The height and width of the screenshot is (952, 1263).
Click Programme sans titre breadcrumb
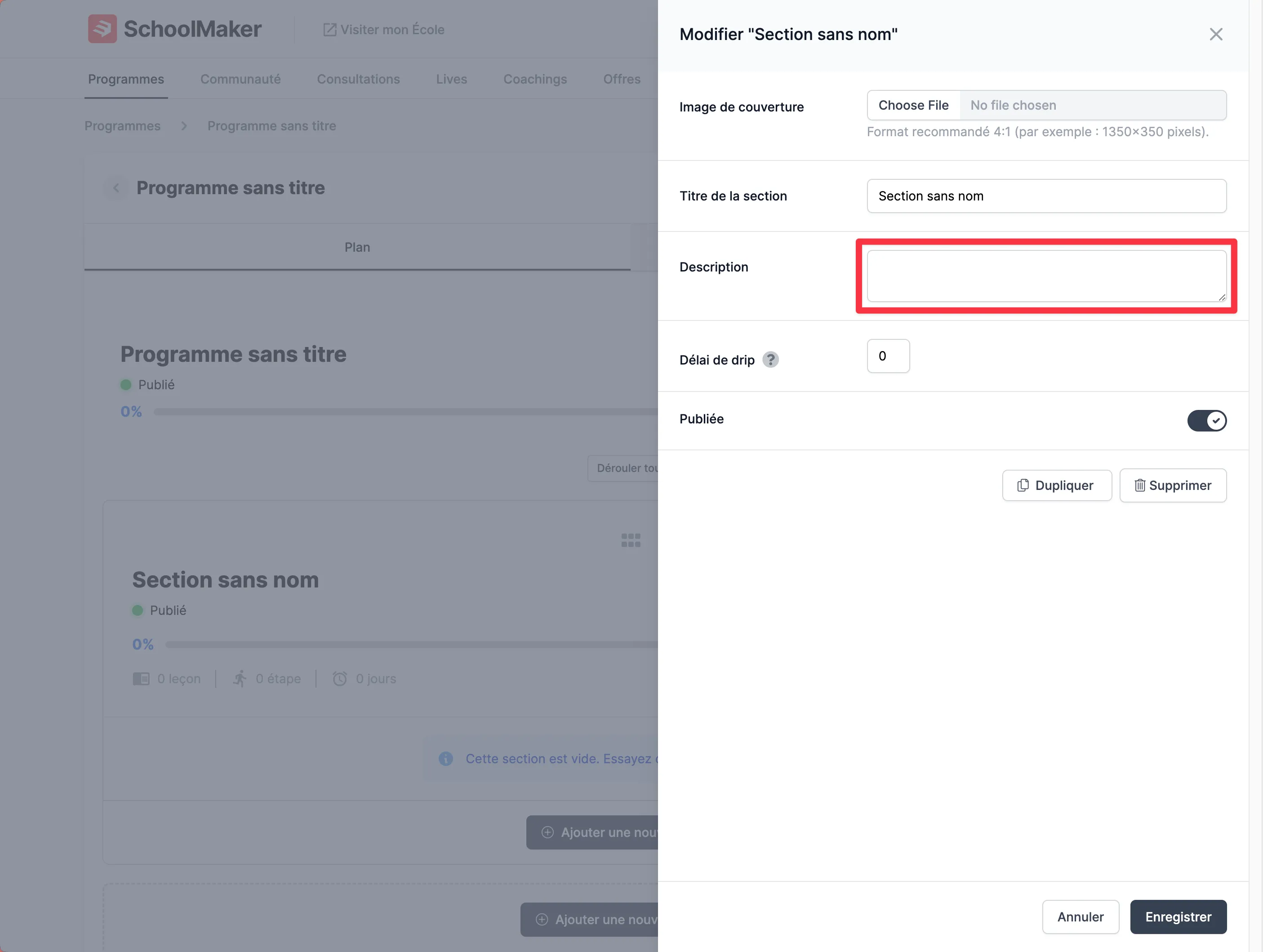tap(271, 126)
